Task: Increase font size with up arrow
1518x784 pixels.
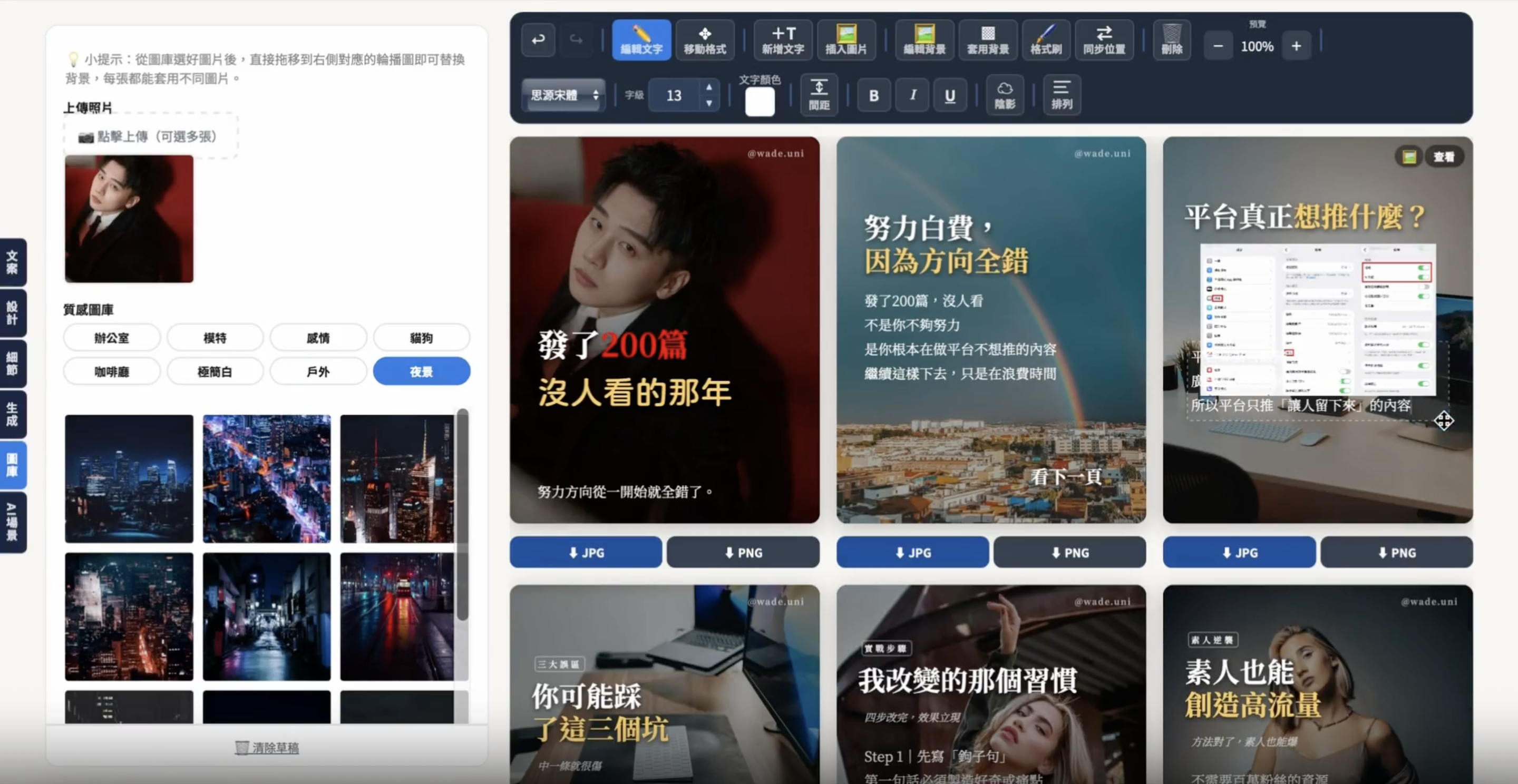Action: point(709,87)
